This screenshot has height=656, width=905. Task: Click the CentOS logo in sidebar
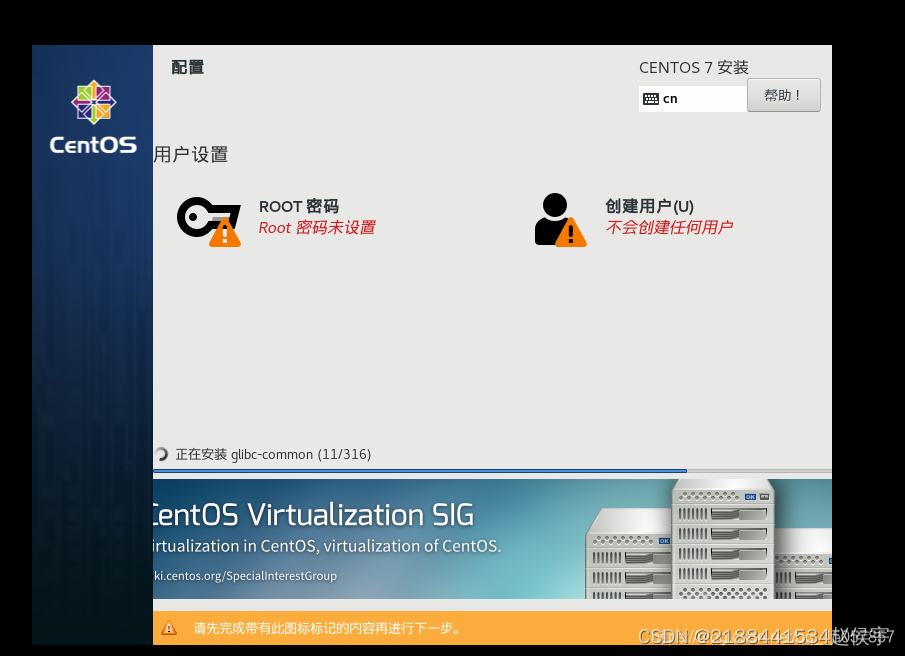pos(94,117)
